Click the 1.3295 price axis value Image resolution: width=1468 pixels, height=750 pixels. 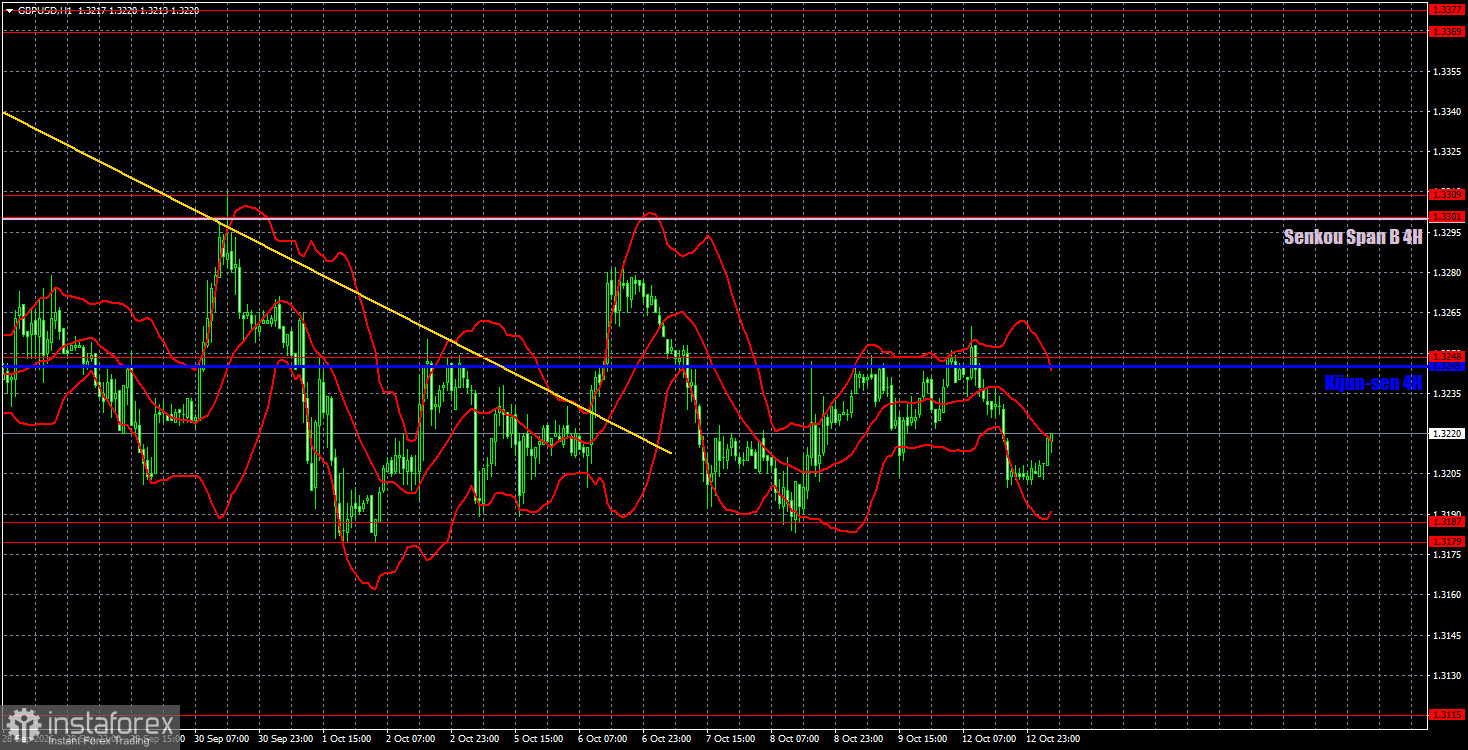pos(1447,232)
